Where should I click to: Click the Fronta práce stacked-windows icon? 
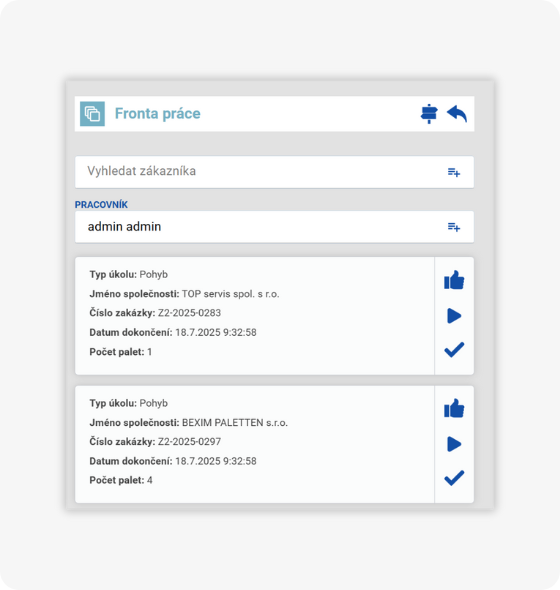[x=92, y=114]
